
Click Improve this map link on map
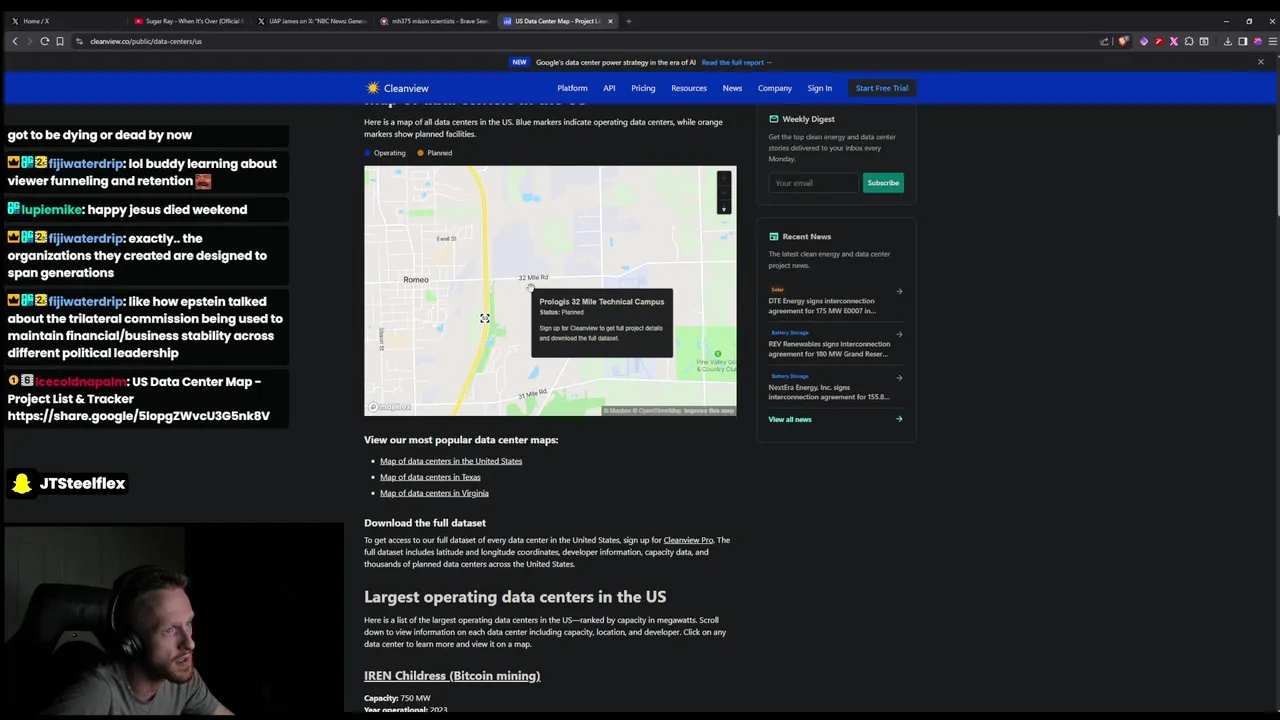coord(708,410)
